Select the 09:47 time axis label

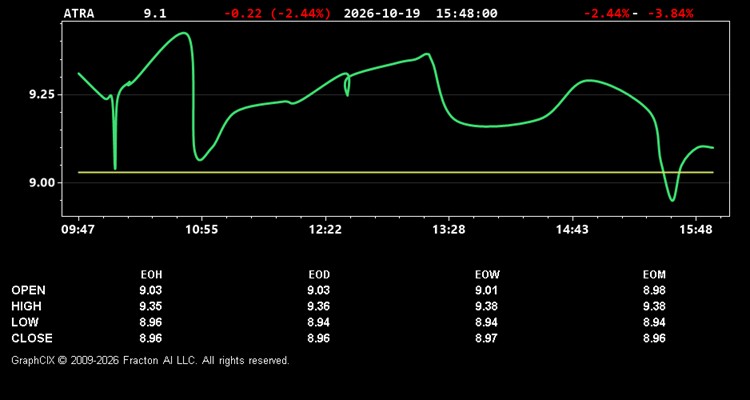pyautogui.click(x=78, y=230)
